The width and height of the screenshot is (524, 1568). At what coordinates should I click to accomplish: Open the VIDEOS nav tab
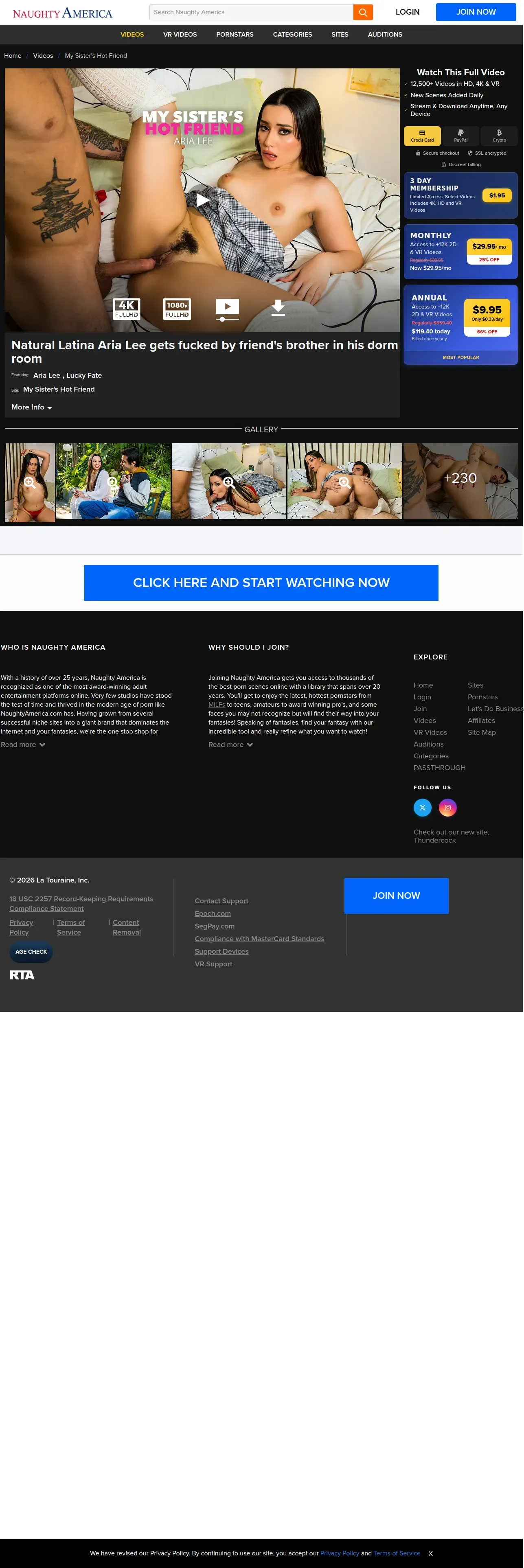pos(132,35)
